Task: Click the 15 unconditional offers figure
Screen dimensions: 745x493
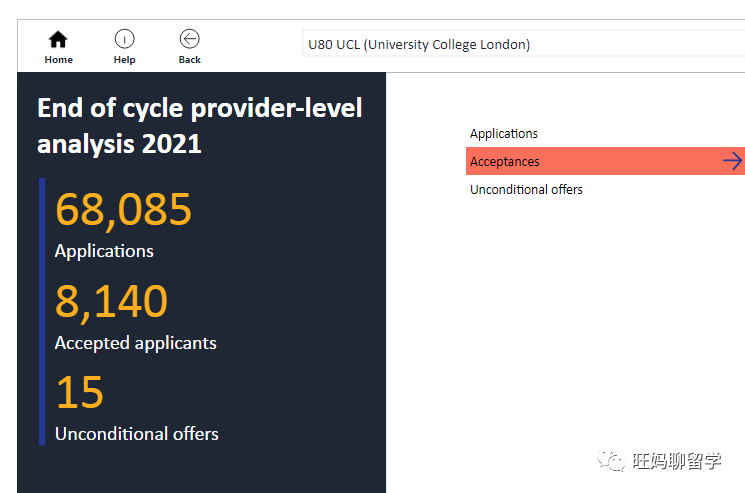Action: point(79,393)
